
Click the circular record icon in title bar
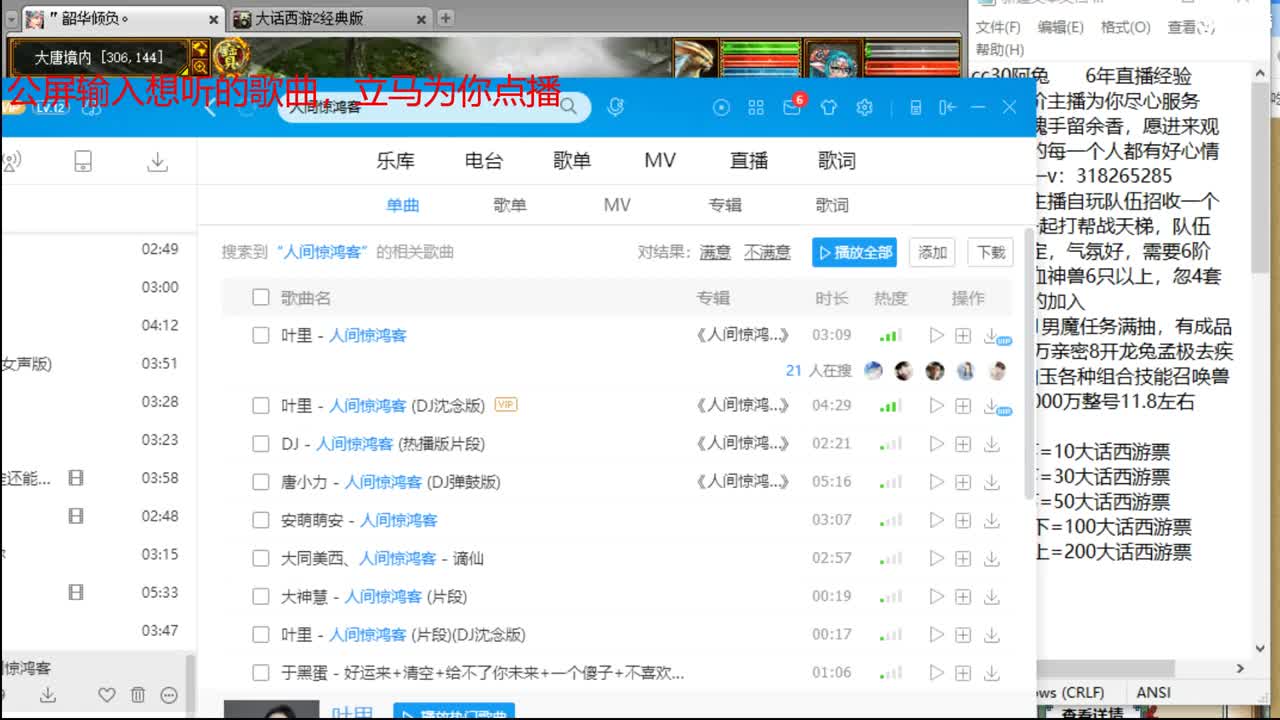(x=721, y=107)
